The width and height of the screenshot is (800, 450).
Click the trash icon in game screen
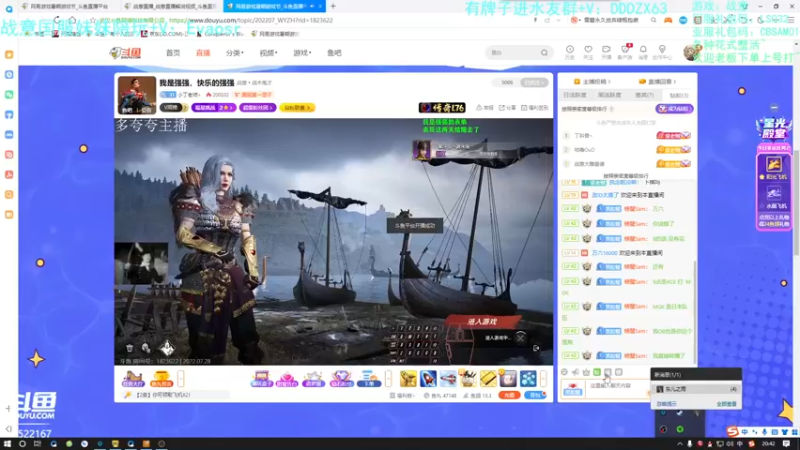(130, 348)
